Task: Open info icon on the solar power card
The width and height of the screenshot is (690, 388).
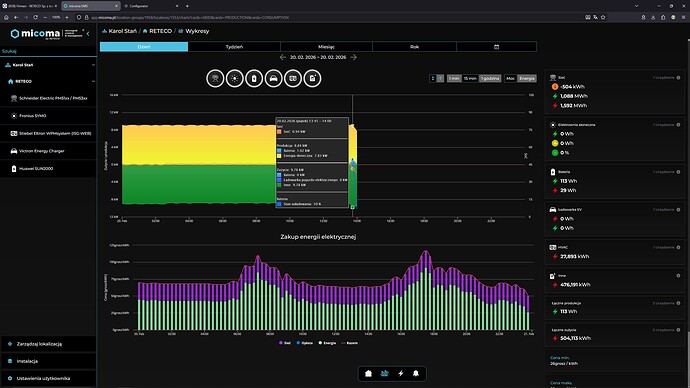Action: pyautogui.click(x=678, y=124)
